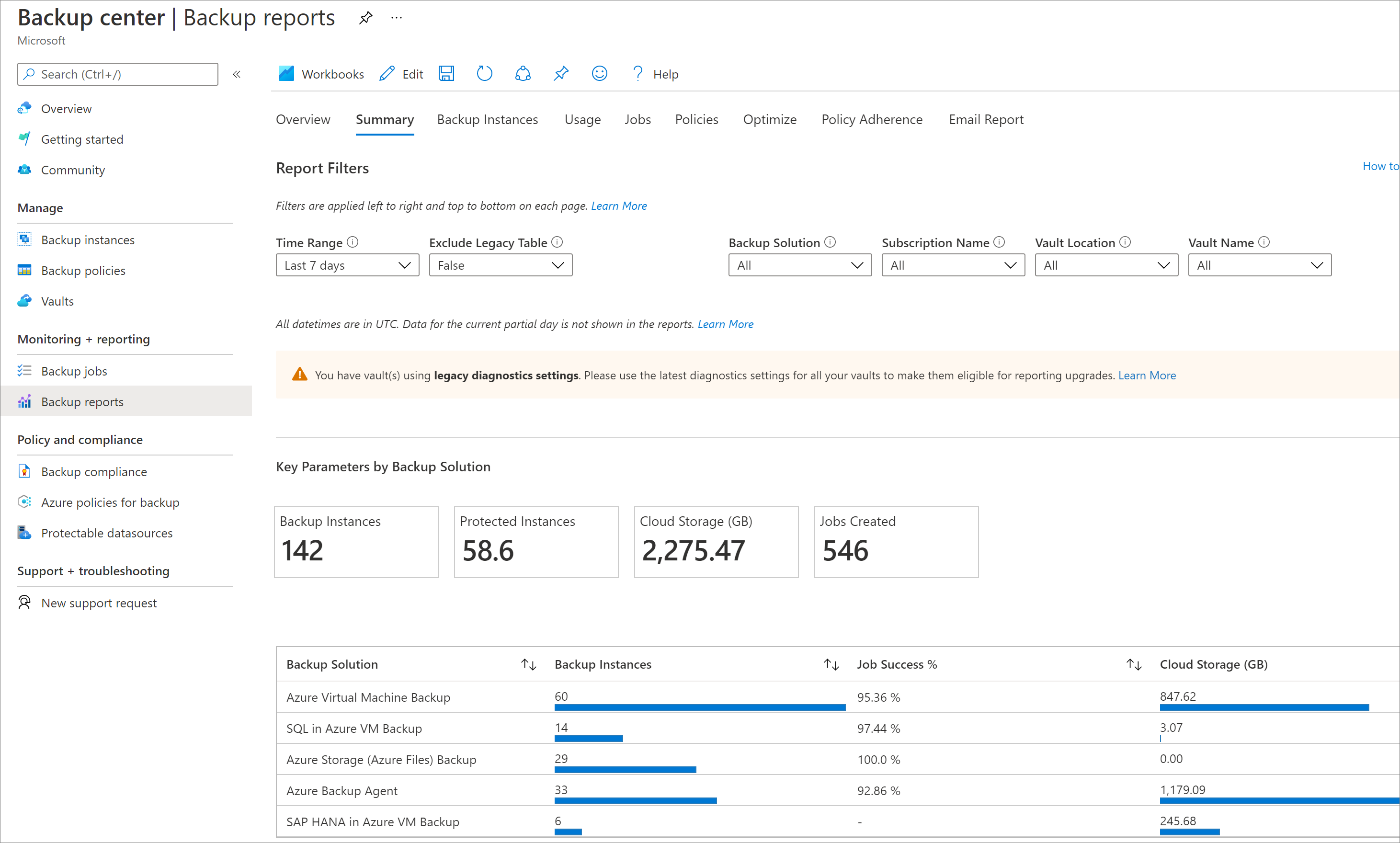Screen dimensions: 1400x843
Task: Expand the Time Range dropdown
Action: tap(344, 265)
